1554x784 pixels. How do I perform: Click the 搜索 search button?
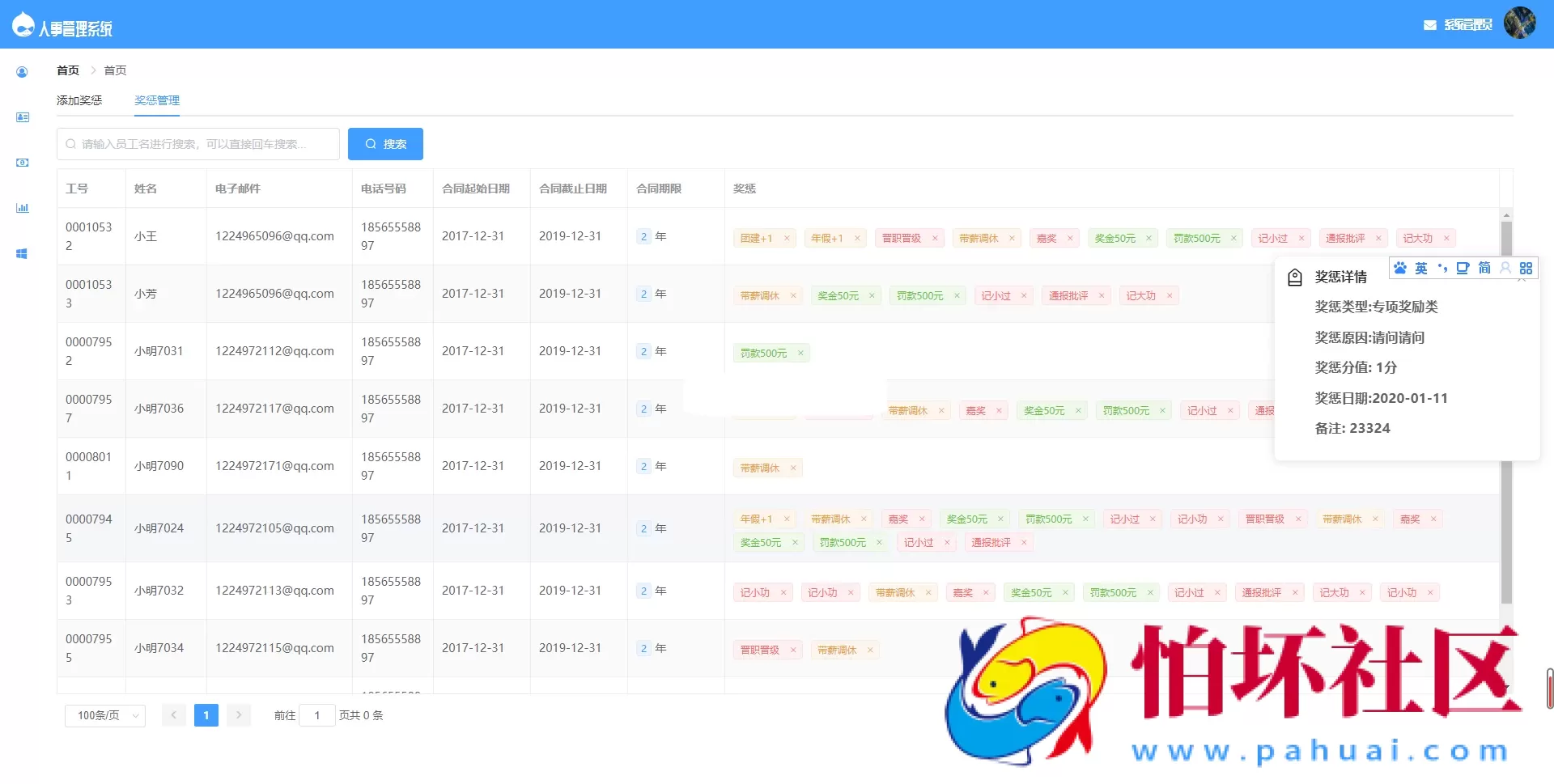[x=386, y=143]
